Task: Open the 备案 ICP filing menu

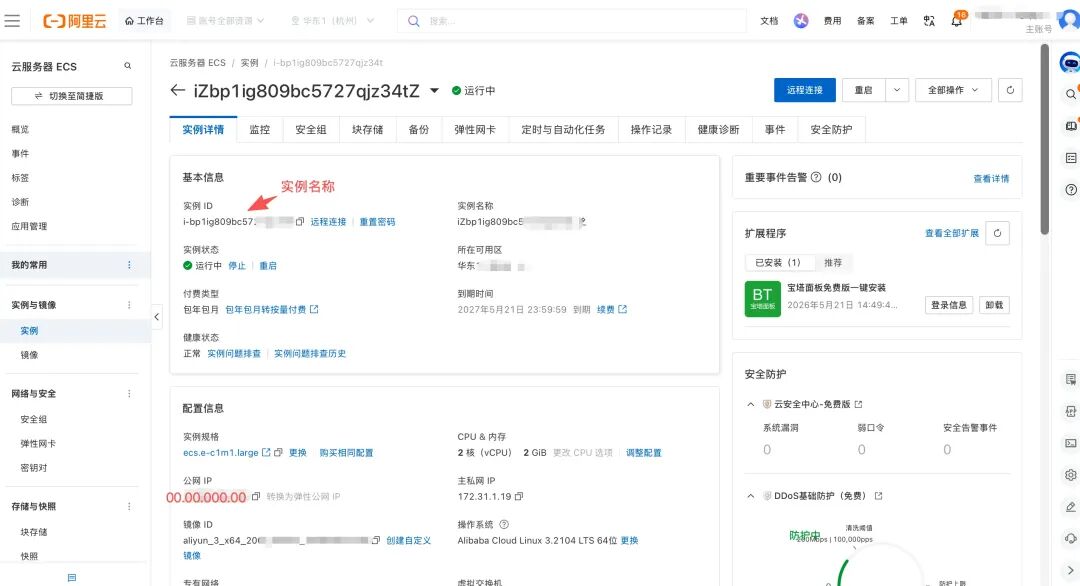Action: coord(865,21)
